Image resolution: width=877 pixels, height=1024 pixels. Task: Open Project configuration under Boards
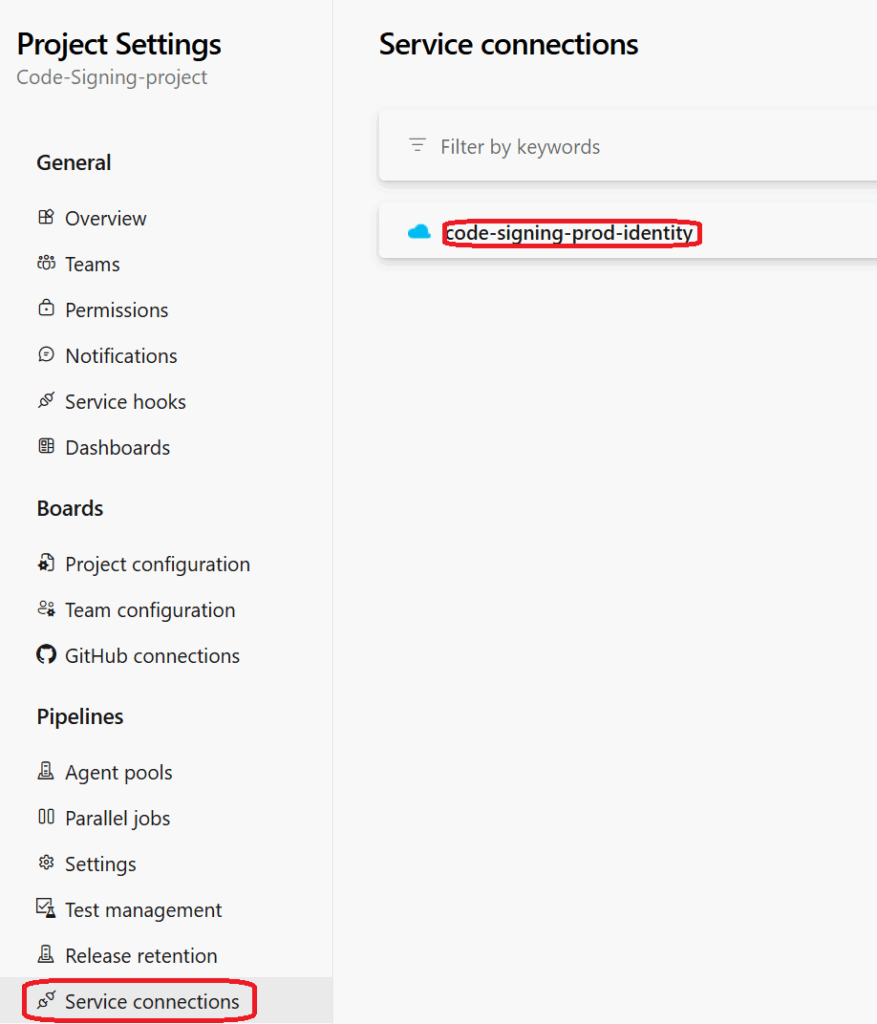click(x=157, y=564)
